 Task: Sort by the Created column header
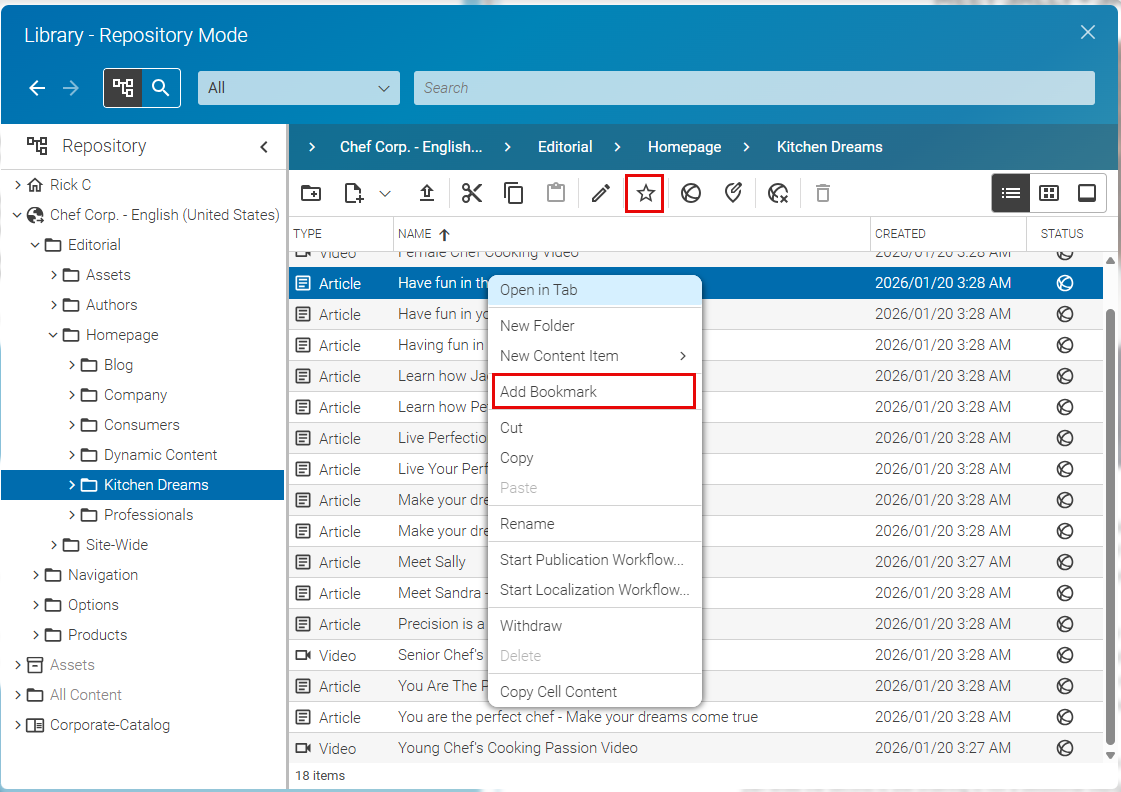click(900, 234)
